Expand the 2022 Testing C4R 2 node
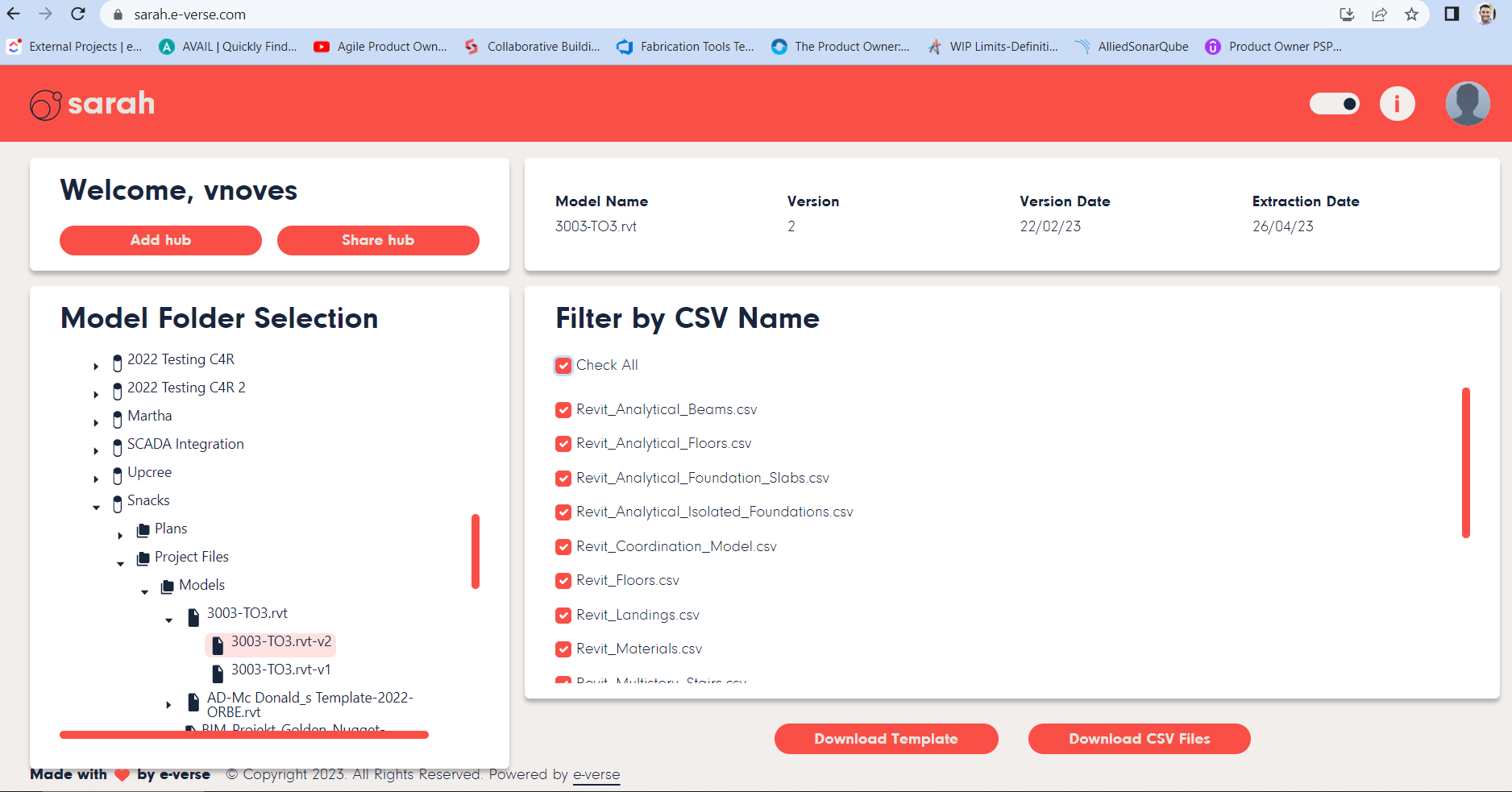The image size is (1512, 792). click(96, 395)
